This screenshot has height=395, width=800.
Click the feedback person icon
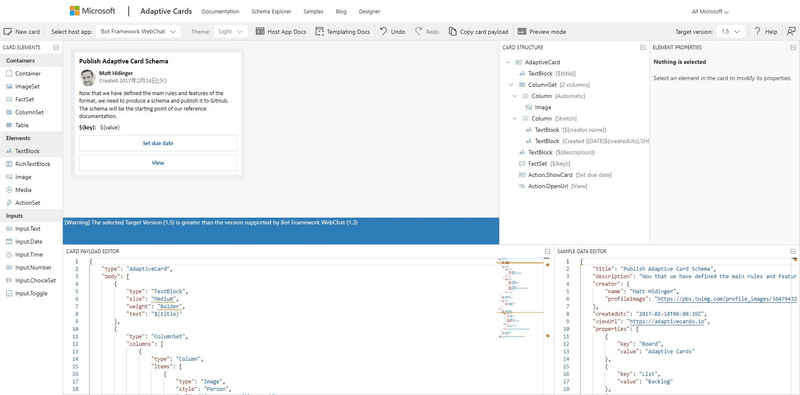coord(791,32)
